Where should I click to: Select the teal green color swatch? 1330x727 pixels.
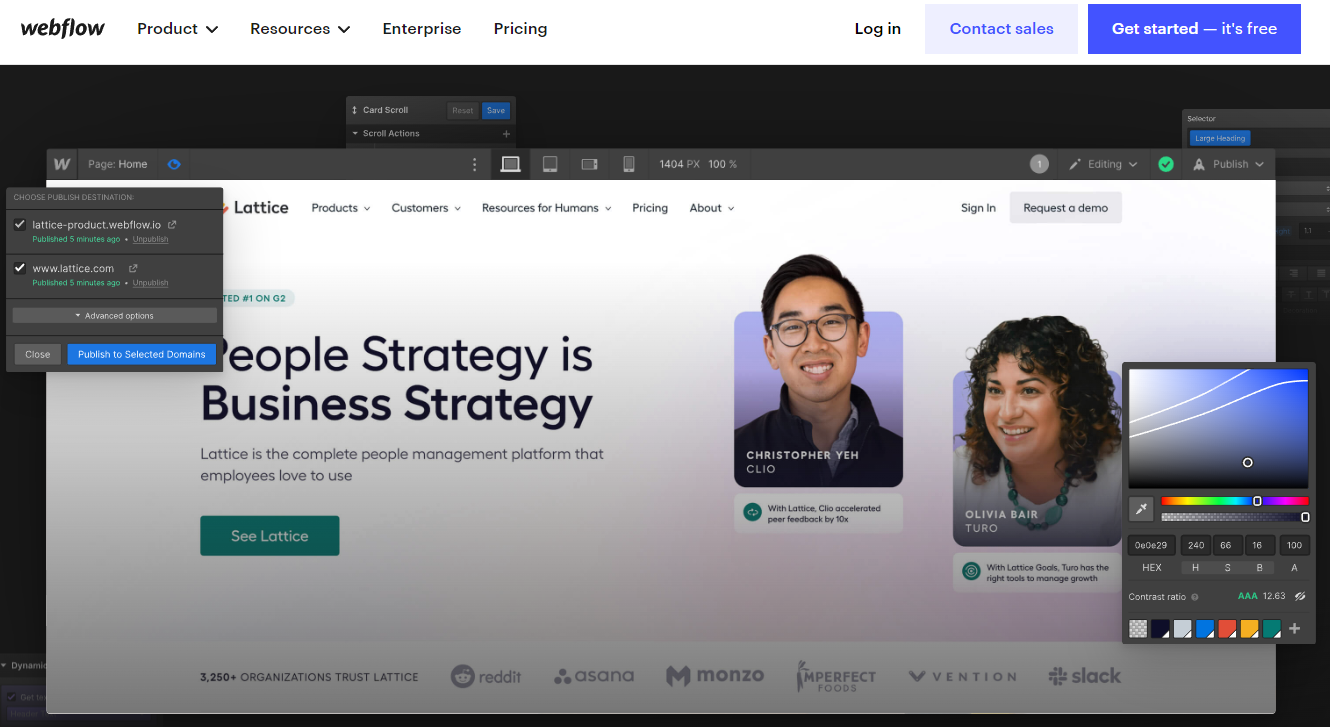(x=1271, y=629)
